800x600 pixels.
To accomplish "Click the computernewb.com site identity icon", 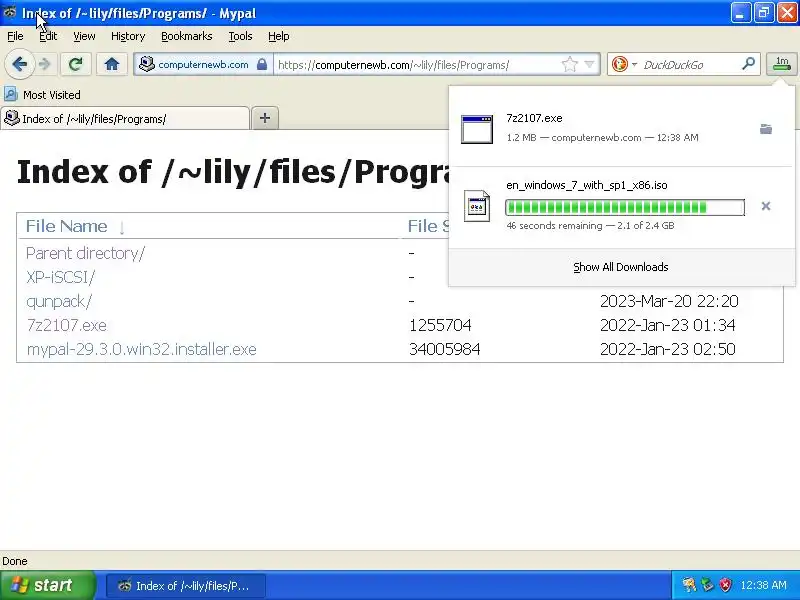I will tap(146, 64).
